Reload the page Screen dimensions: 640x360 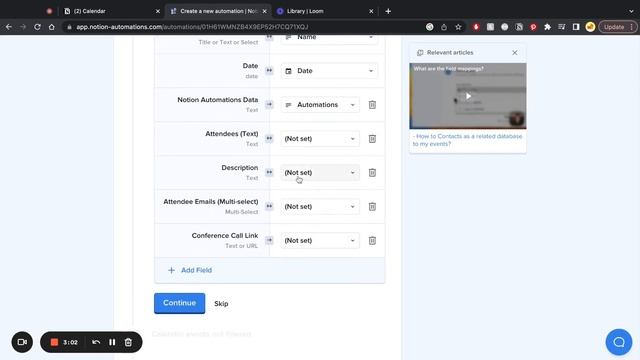coord(37,27)
